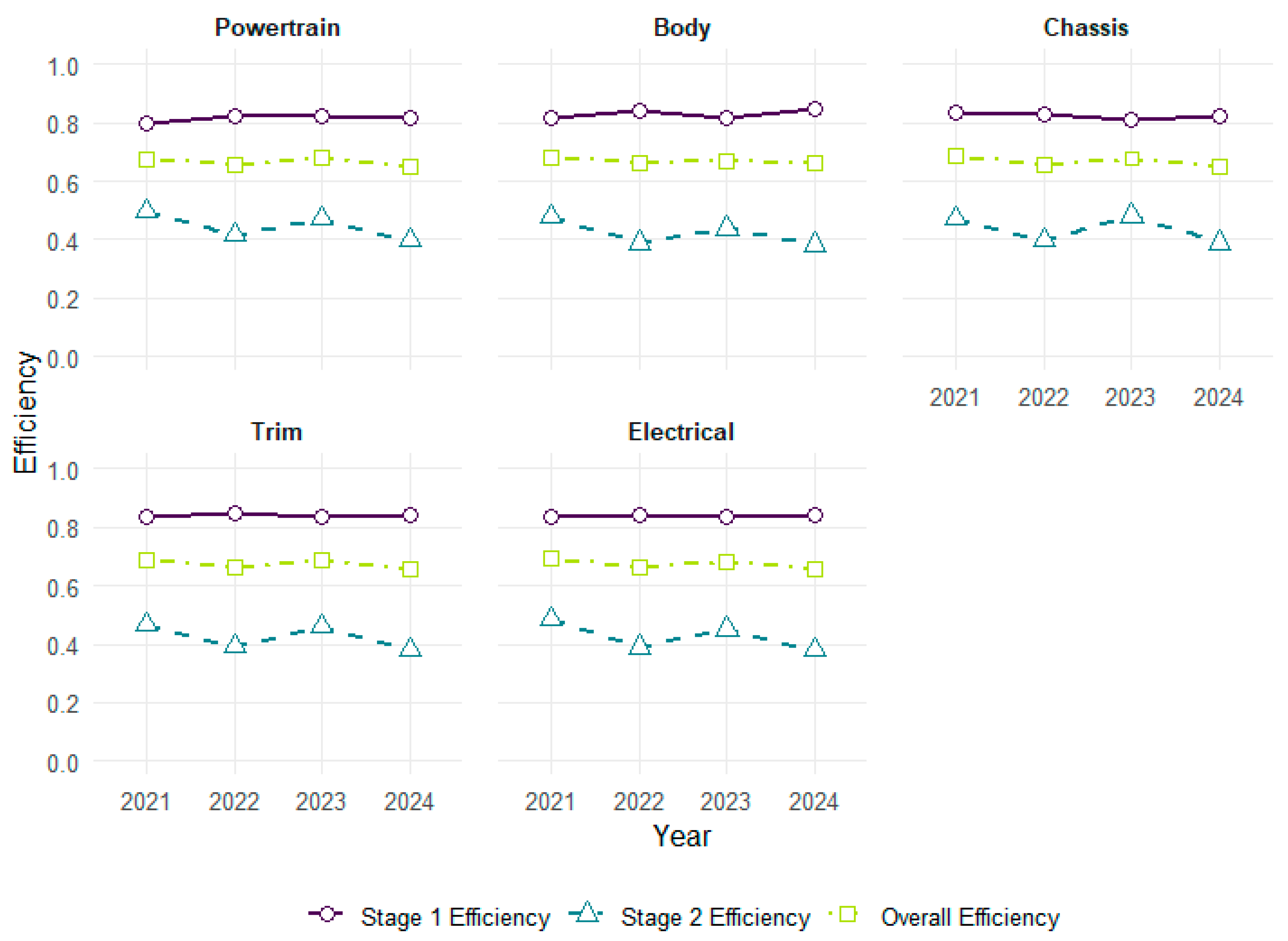Pick Chassis 2021 Stage 1 circle marker

(x=956, y=113)
